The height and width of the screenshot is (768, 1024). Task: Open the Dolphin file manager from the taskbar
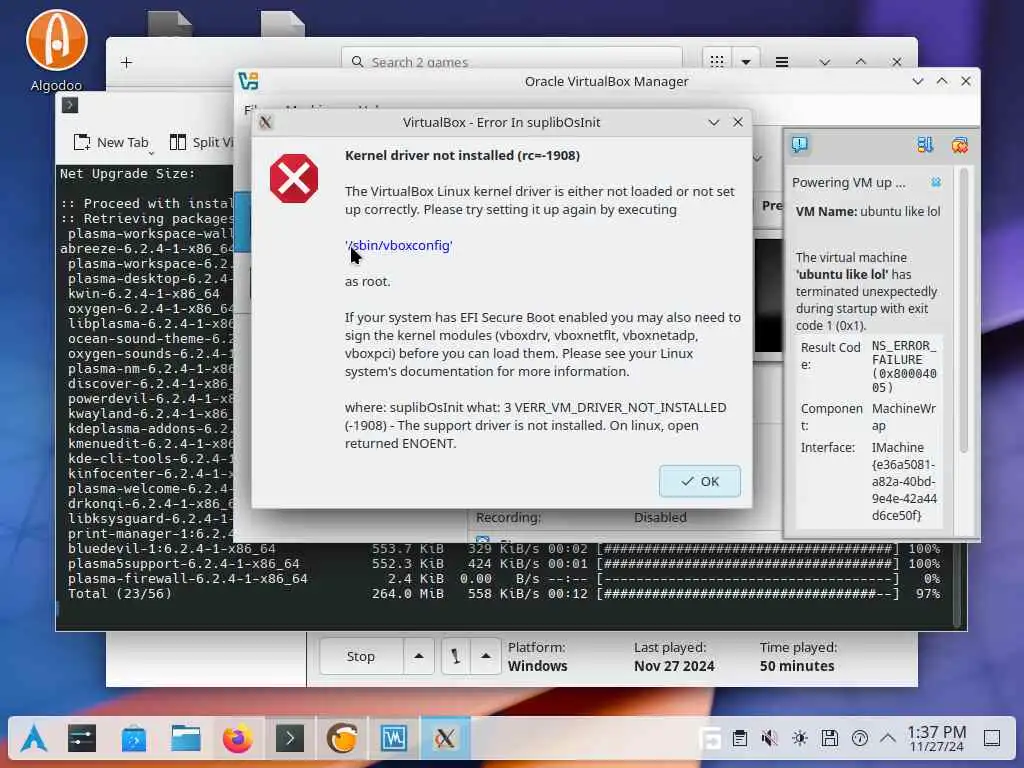186,739
